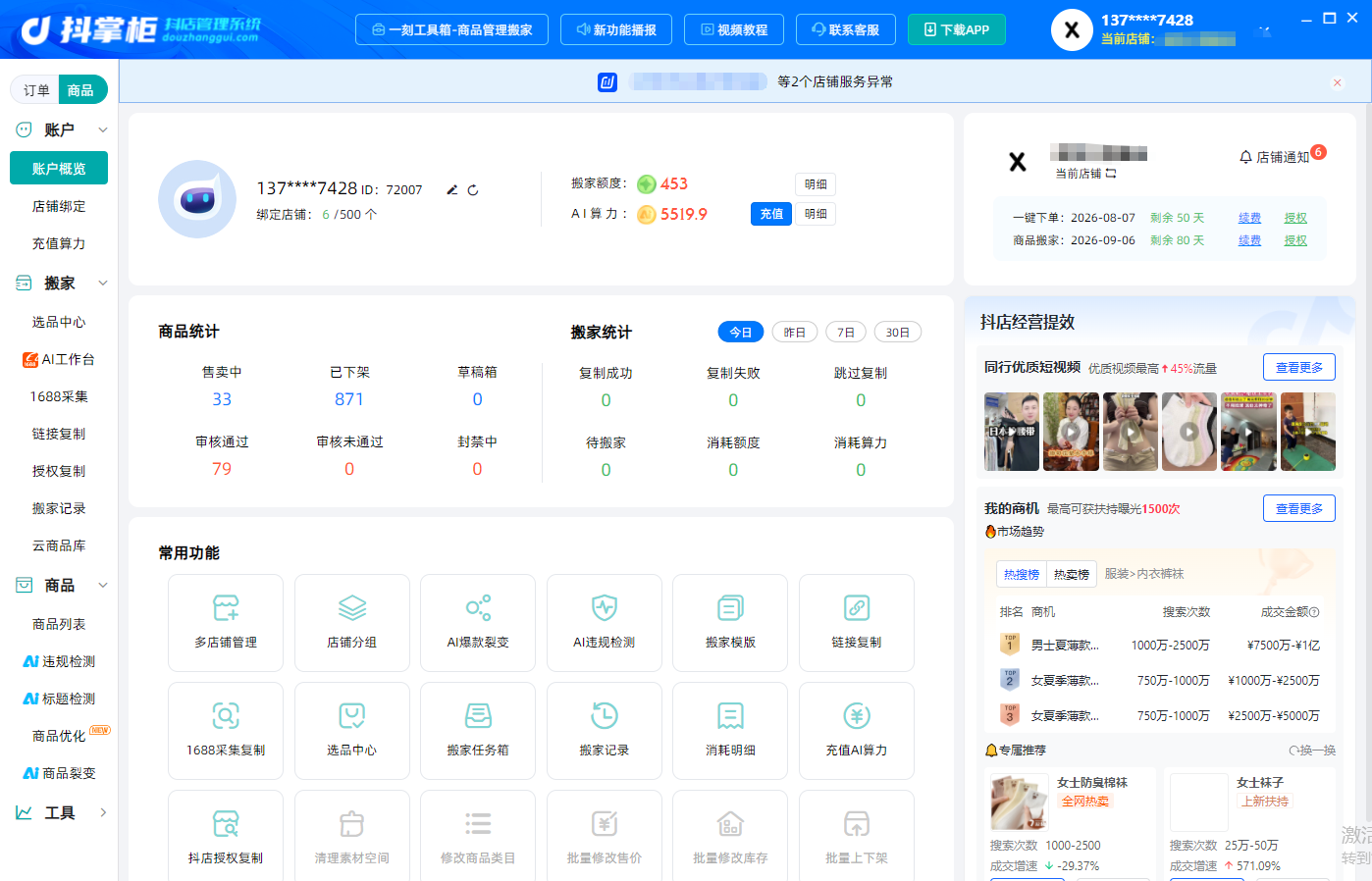Launch the AI爆款裂变 function icon

coord(478,608)
